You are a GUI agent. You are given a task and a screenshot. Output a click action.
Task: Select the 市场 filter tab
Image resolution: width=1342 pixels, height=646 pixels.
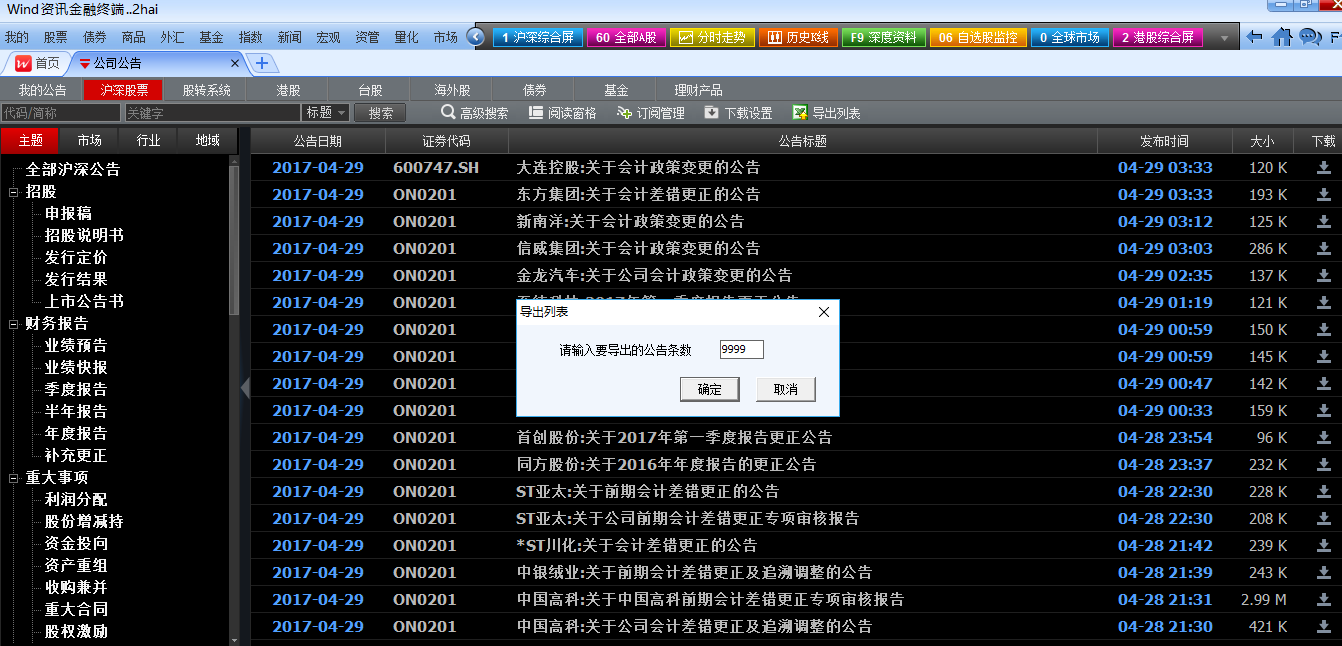pos(89,140)
